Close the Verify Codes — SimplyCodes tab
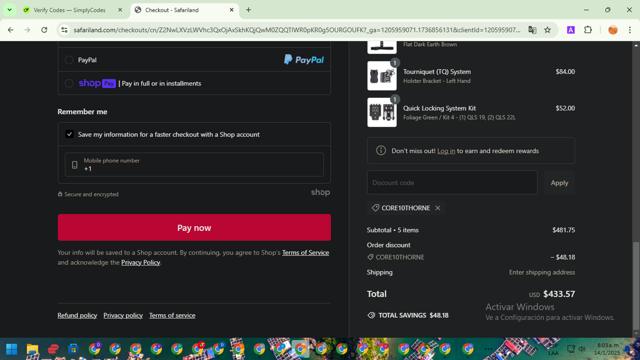Viewport: 640px width, 360px height. 120,10
